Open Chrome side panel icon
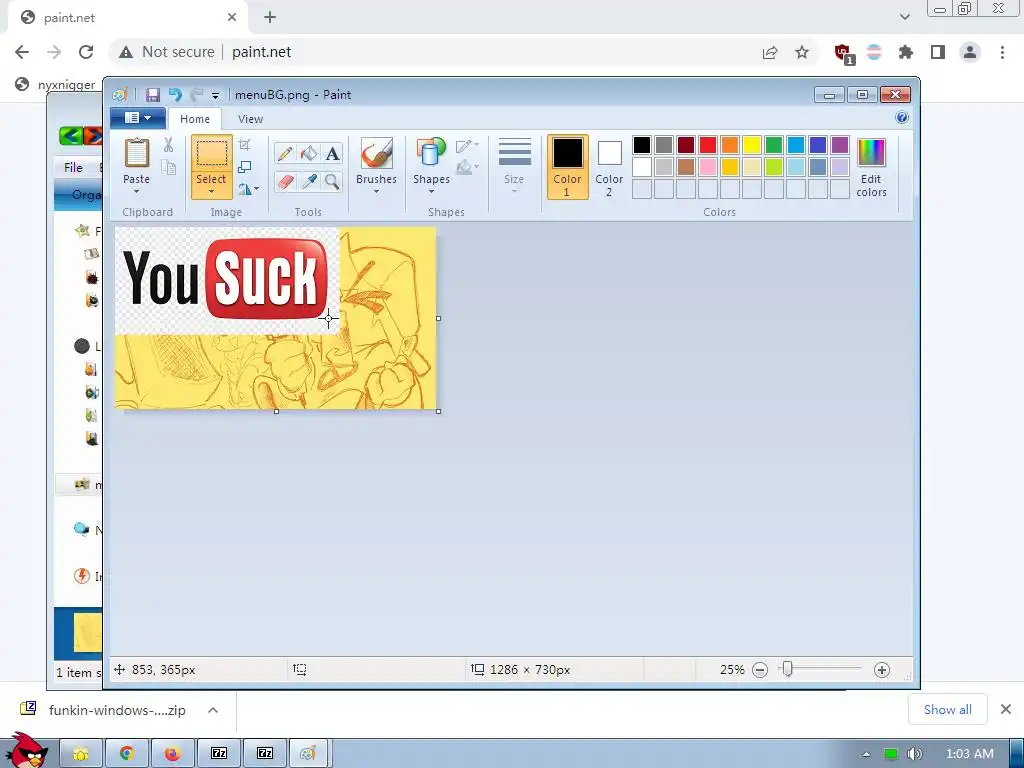The image size is (1024, 768). coord(938,52)
